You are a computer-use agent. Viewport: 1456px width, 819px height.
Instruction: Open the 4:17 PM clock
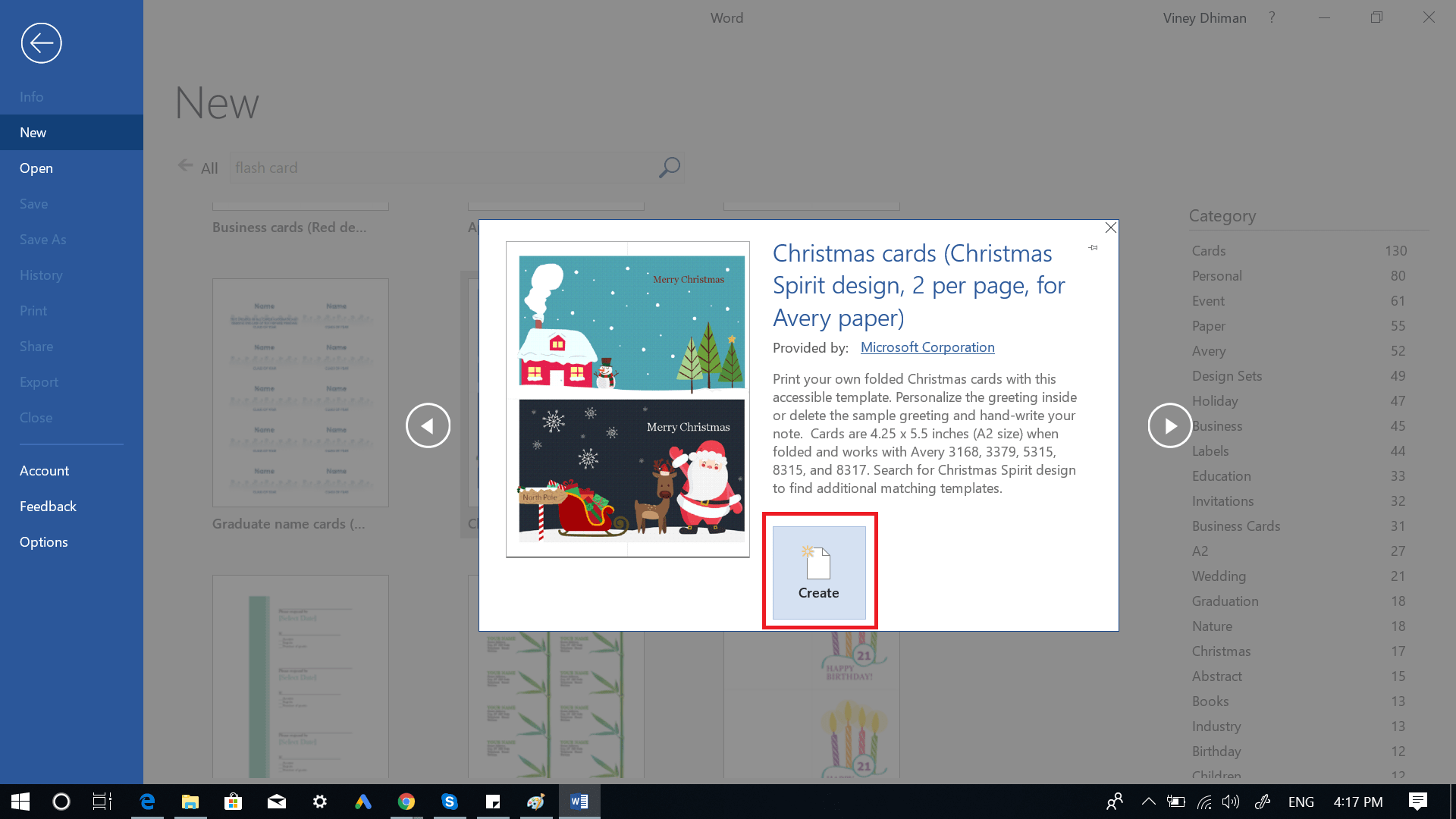[x=1358, y=802]
